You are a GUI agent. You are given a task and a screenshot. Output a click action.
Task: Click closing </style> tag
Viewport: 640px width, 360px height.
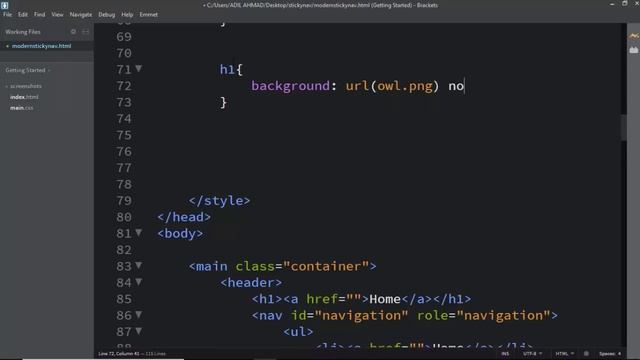click(x=219, y=200)
